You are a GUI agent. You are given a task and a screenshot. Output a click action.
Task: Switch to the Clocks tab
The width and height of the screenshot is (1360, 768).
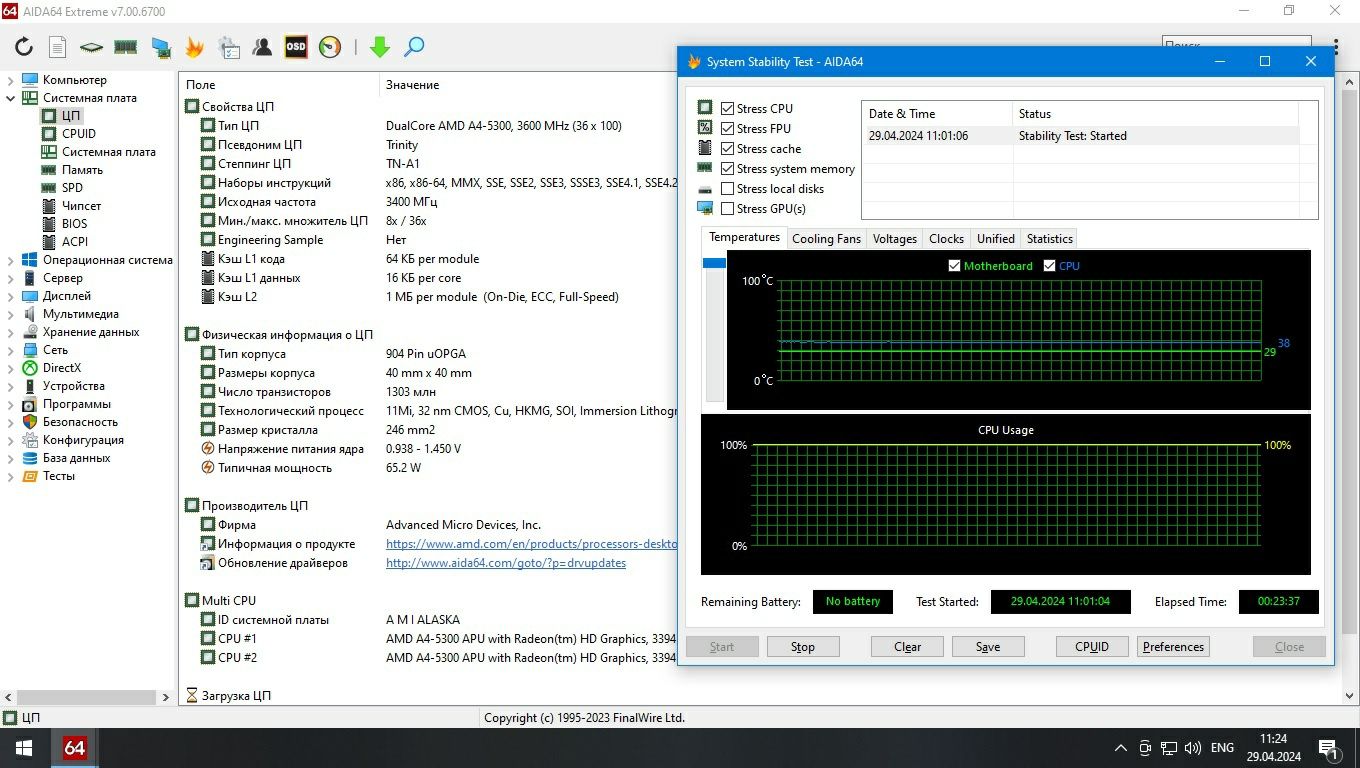tap(946, 239)
